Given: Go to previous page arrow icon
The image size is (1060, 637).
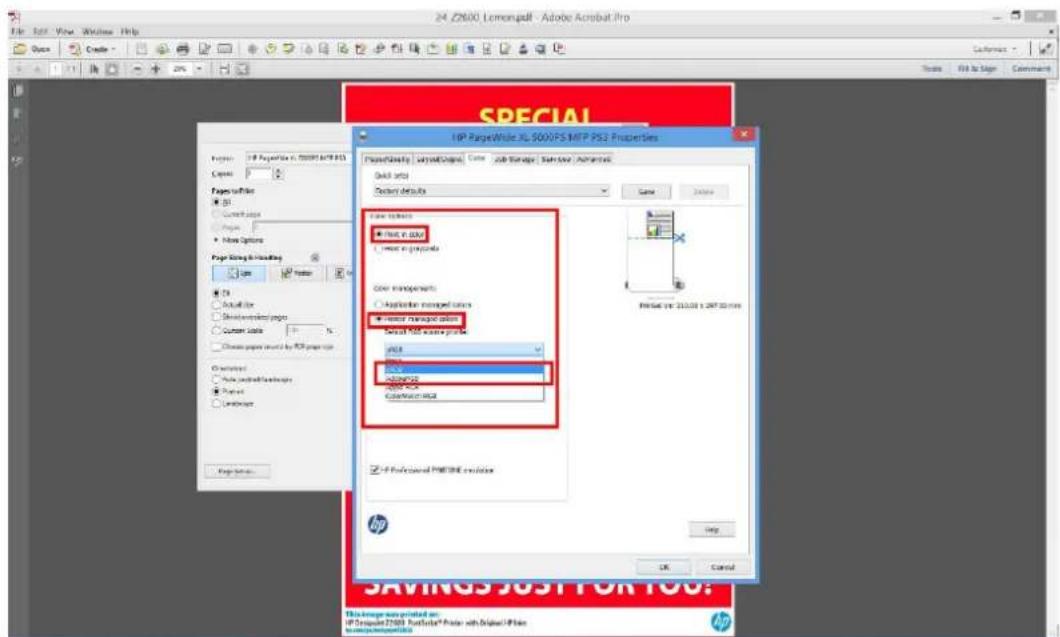Looking at the screenshot, I should click(19, 69).
